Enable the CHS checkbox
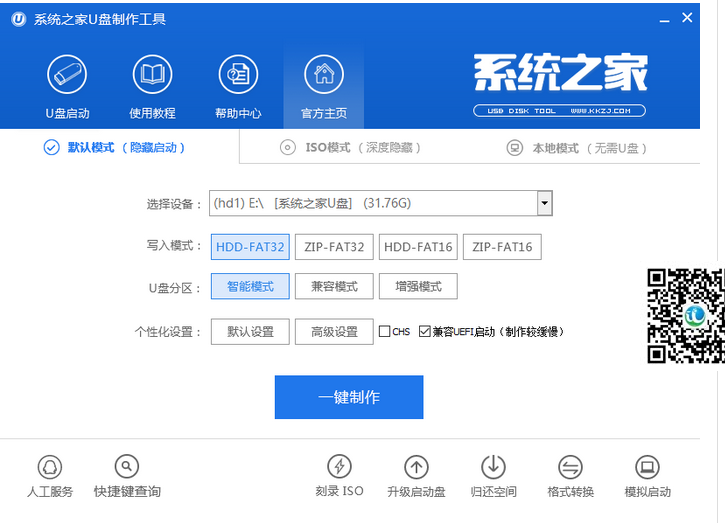The height and width of the screenshot is (523, 725). (385, 331)
